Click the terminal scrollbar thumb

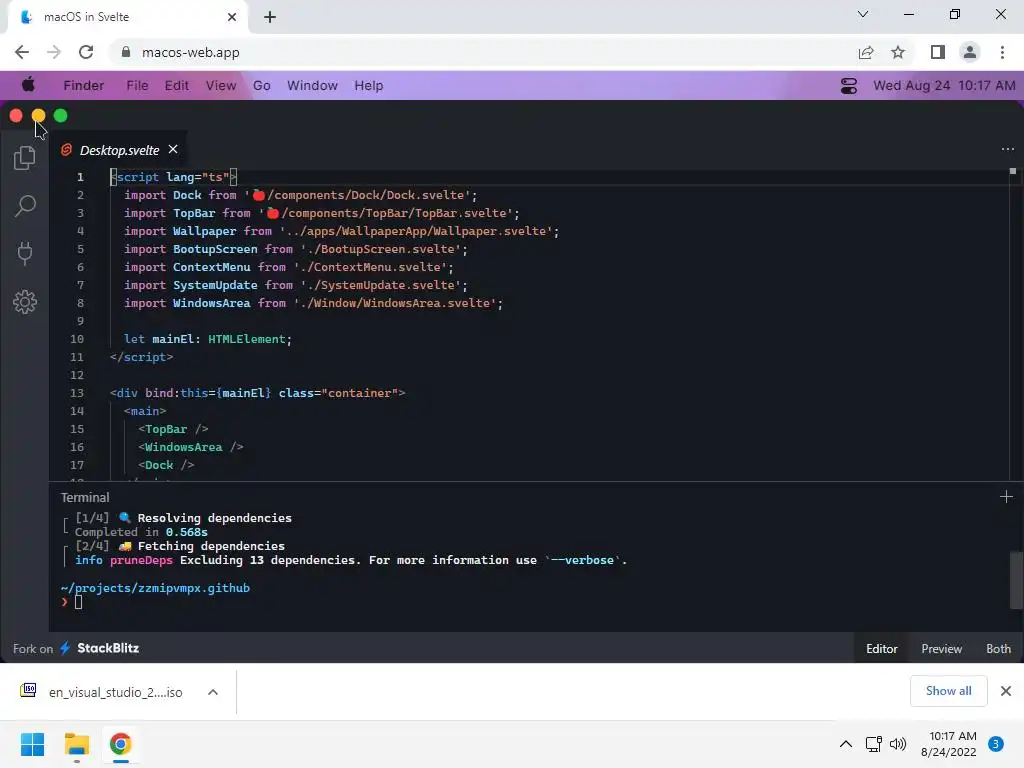pyautogui.click(x=1016, y=581)
